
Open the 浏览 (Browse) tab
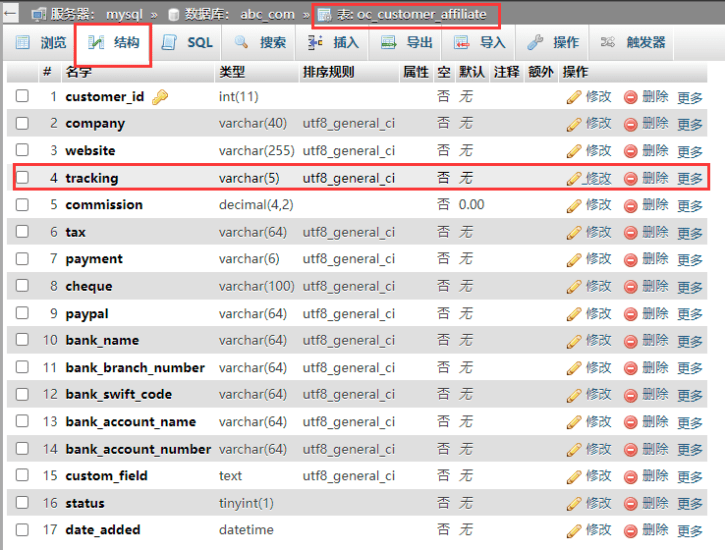41,43
